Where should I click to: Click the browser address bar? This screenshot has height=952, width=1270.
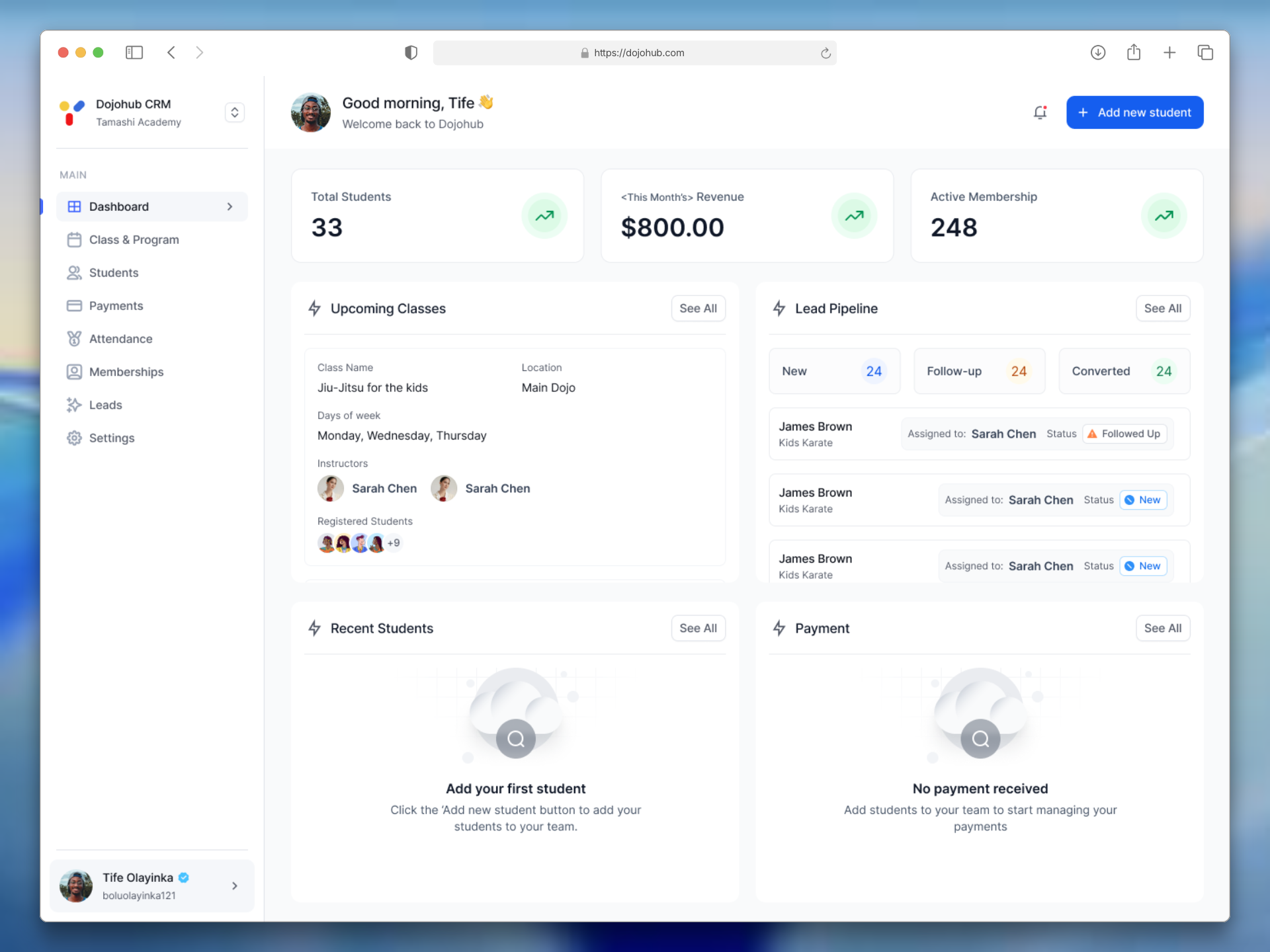tap(635, 52)
